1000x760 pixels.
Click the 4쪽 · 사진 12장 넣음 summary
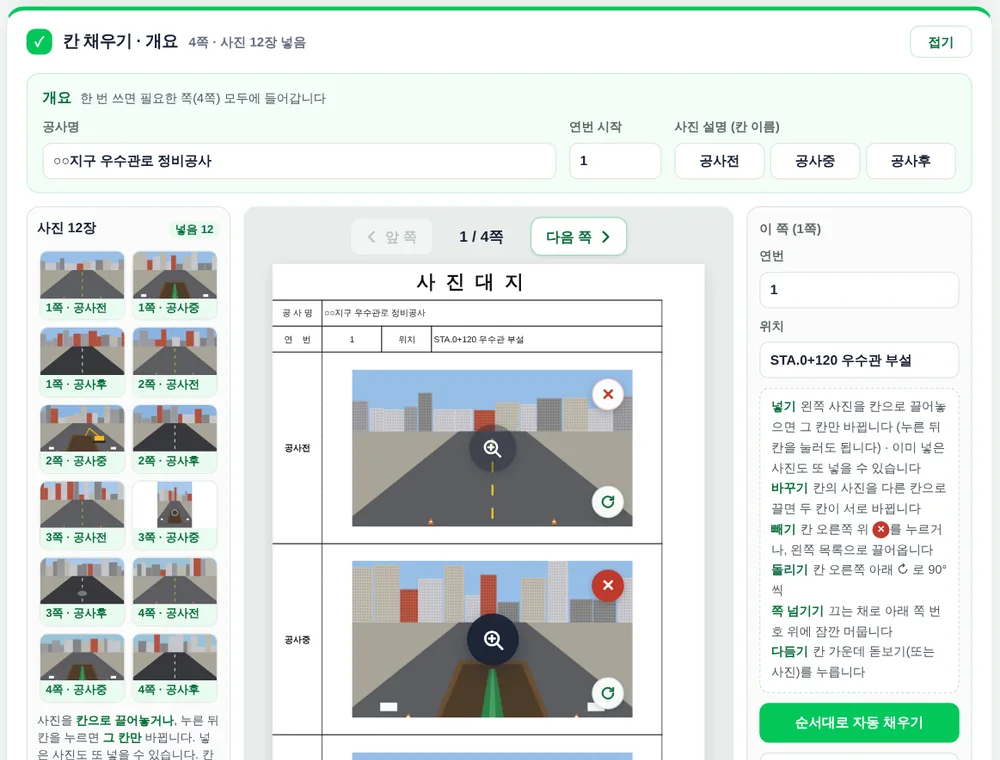pyautogui.click(x=247, y=43)
